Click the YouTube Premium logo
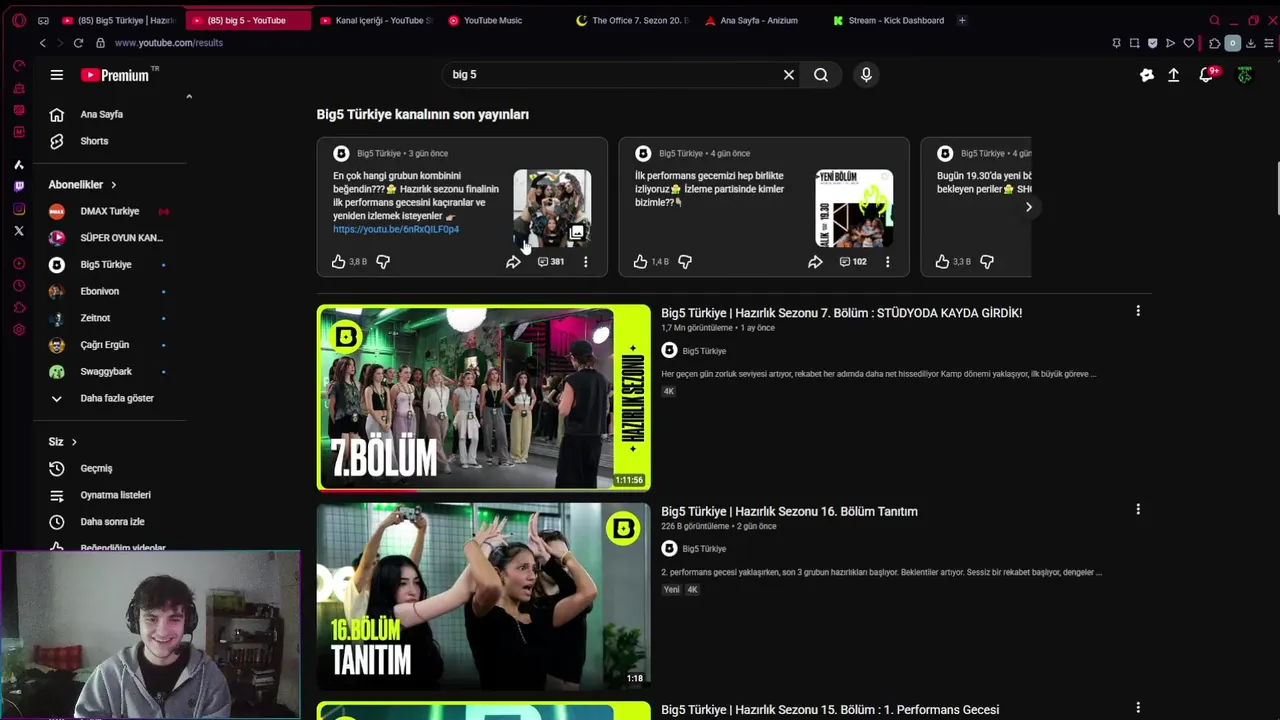This screenshot has width=1280, height=720. pos(120,75)
